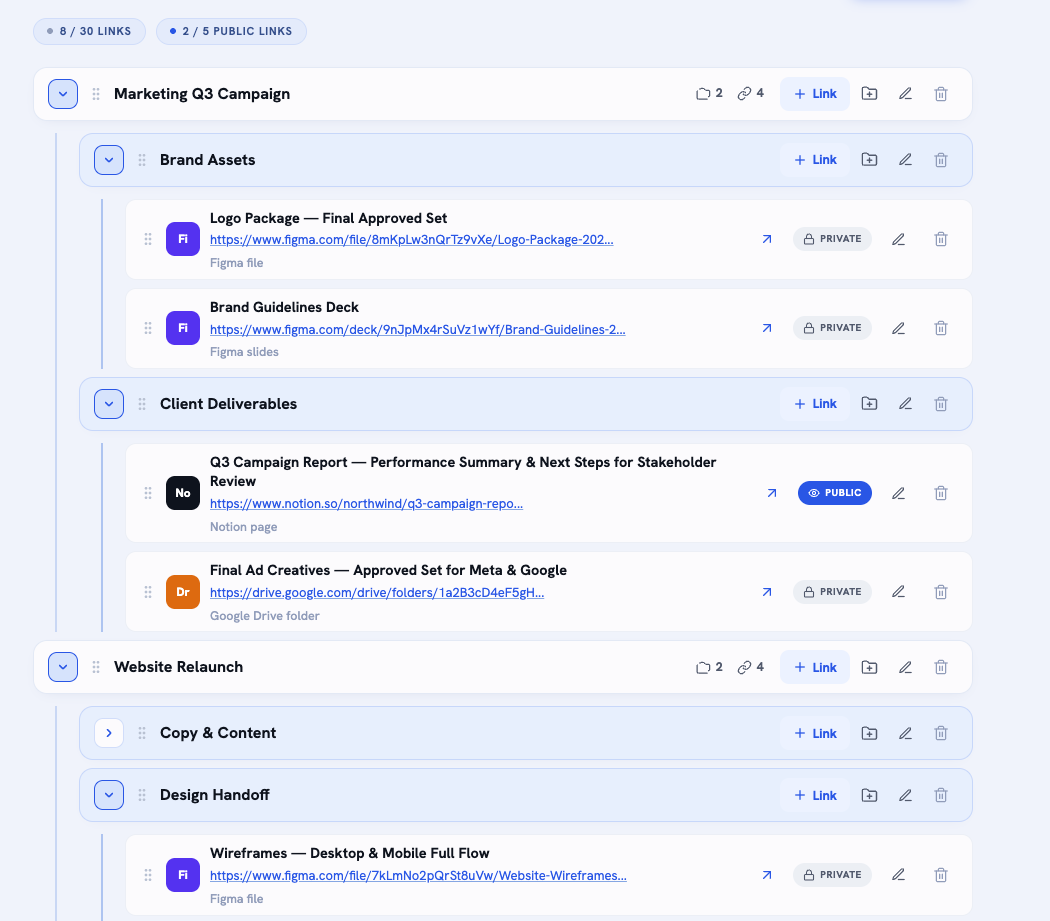Click the 'Figma slides' type label
This screenshot has width=1050, height=921.
coord(244,352)
